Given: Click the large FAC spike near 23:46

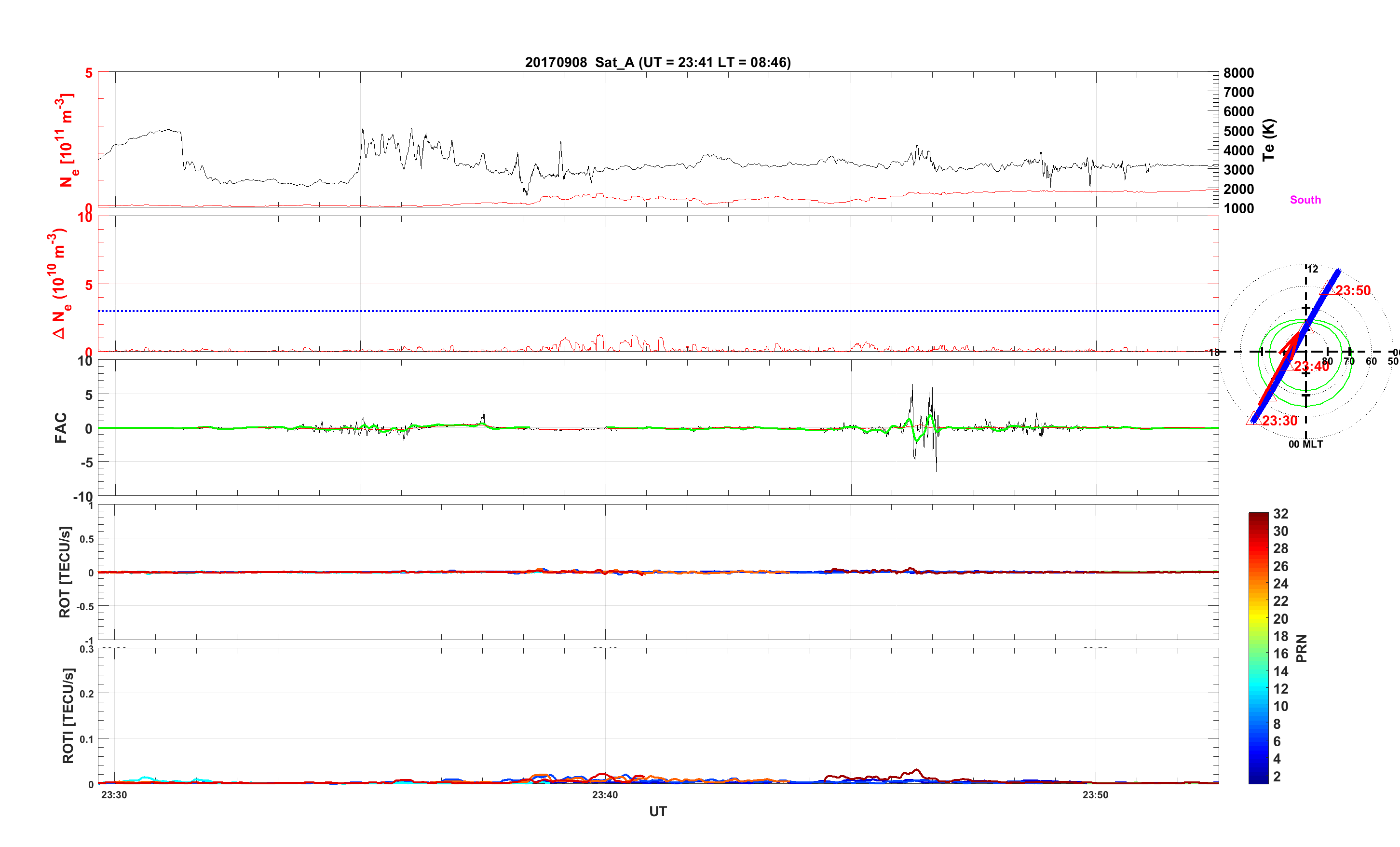Looking at the screenshot, I should [912, 392].
